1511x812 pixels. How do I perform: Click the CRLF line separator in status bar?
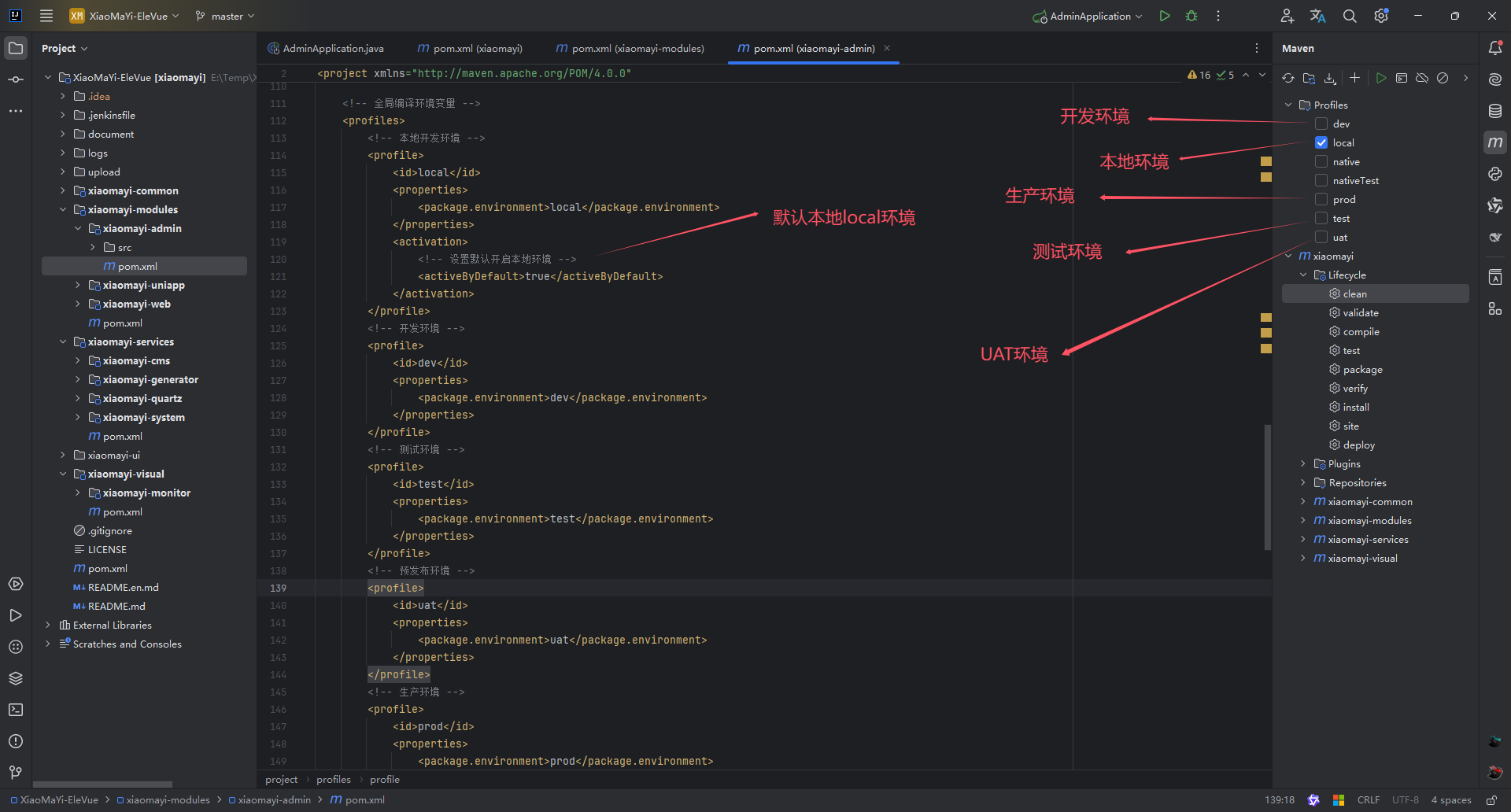1368,799
